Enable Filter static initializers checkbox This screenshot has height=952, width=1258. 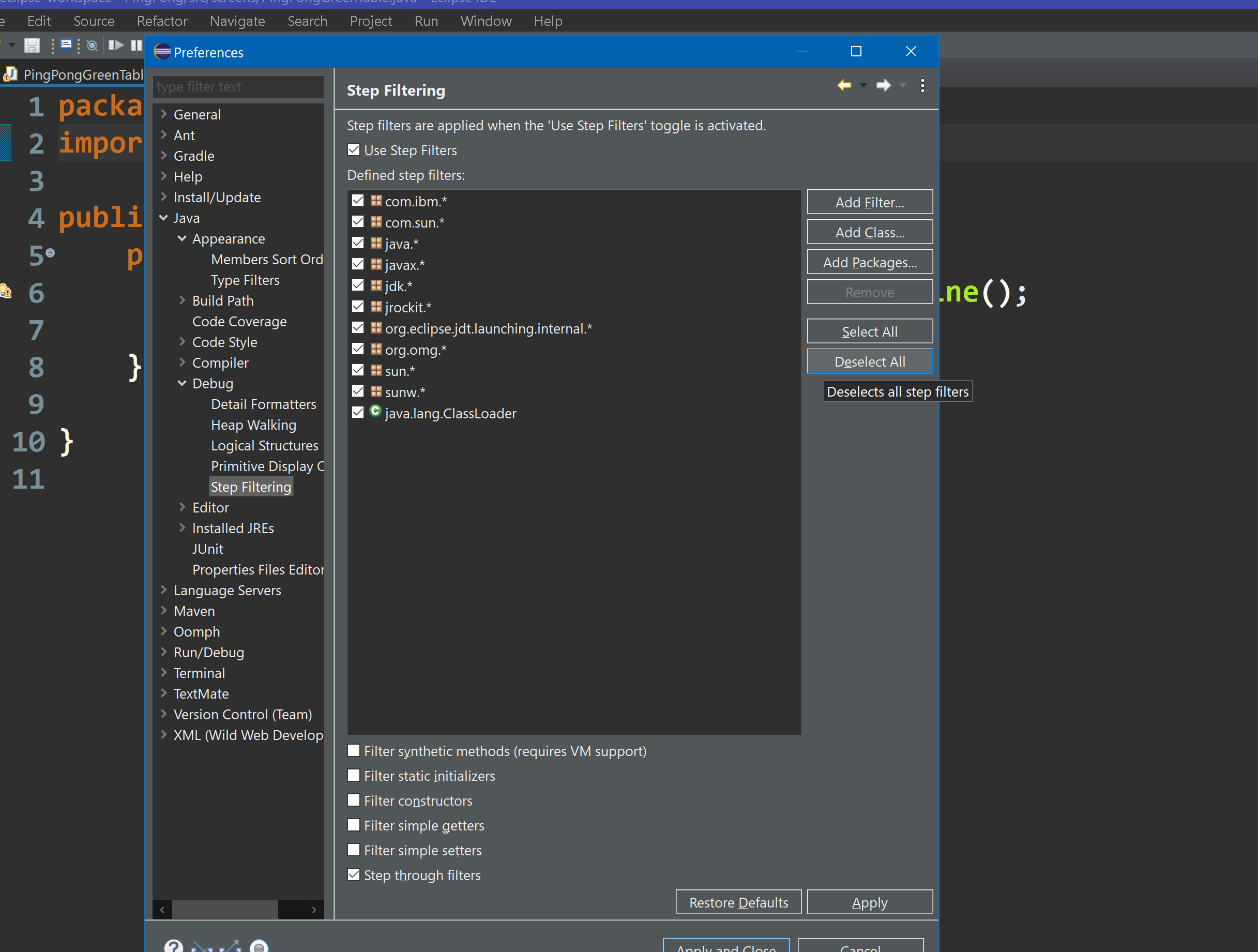click(354, 775)
